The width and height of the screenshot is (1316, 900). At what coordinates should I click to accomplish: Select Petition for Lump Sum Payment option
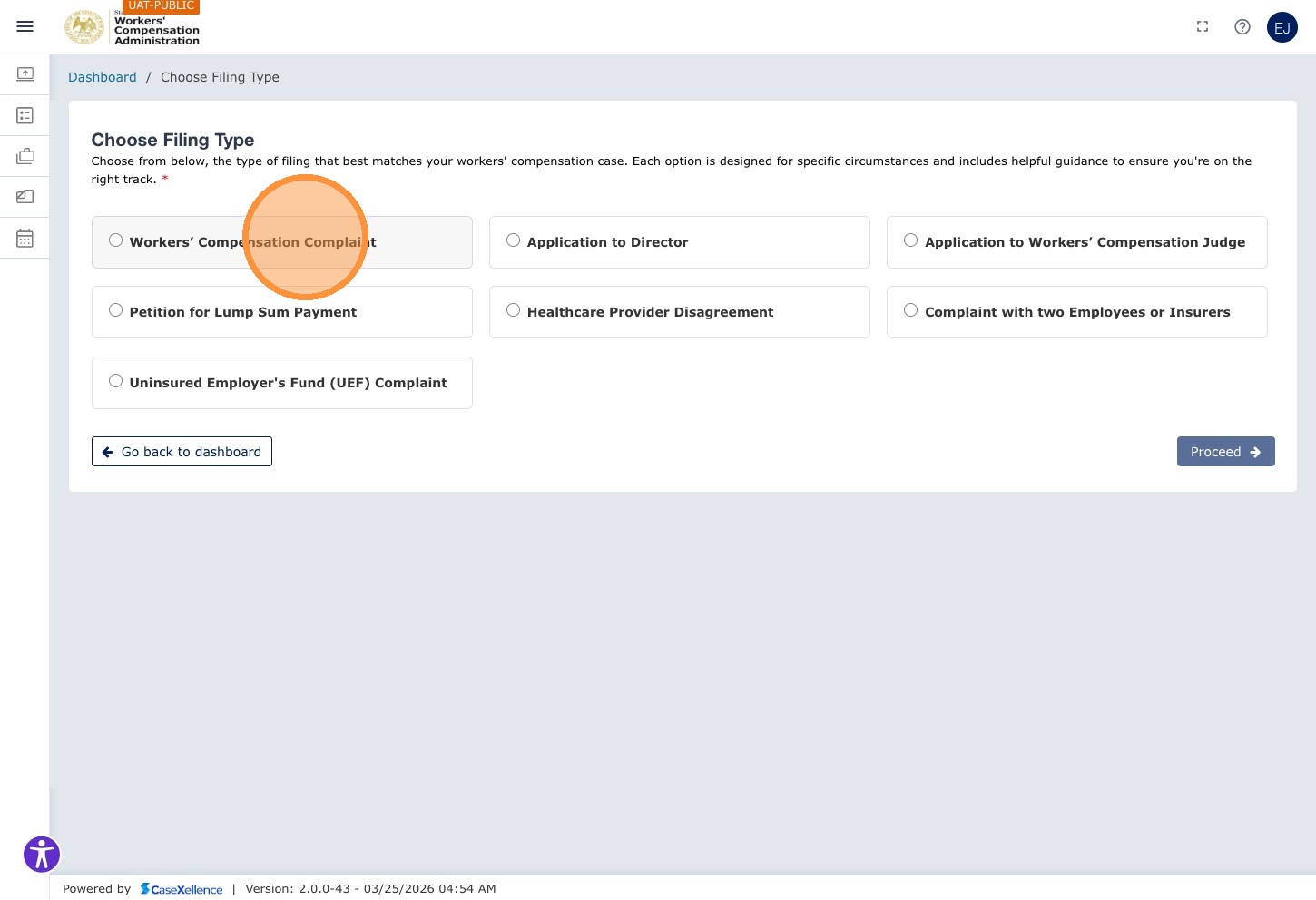(x=281, y=312)
